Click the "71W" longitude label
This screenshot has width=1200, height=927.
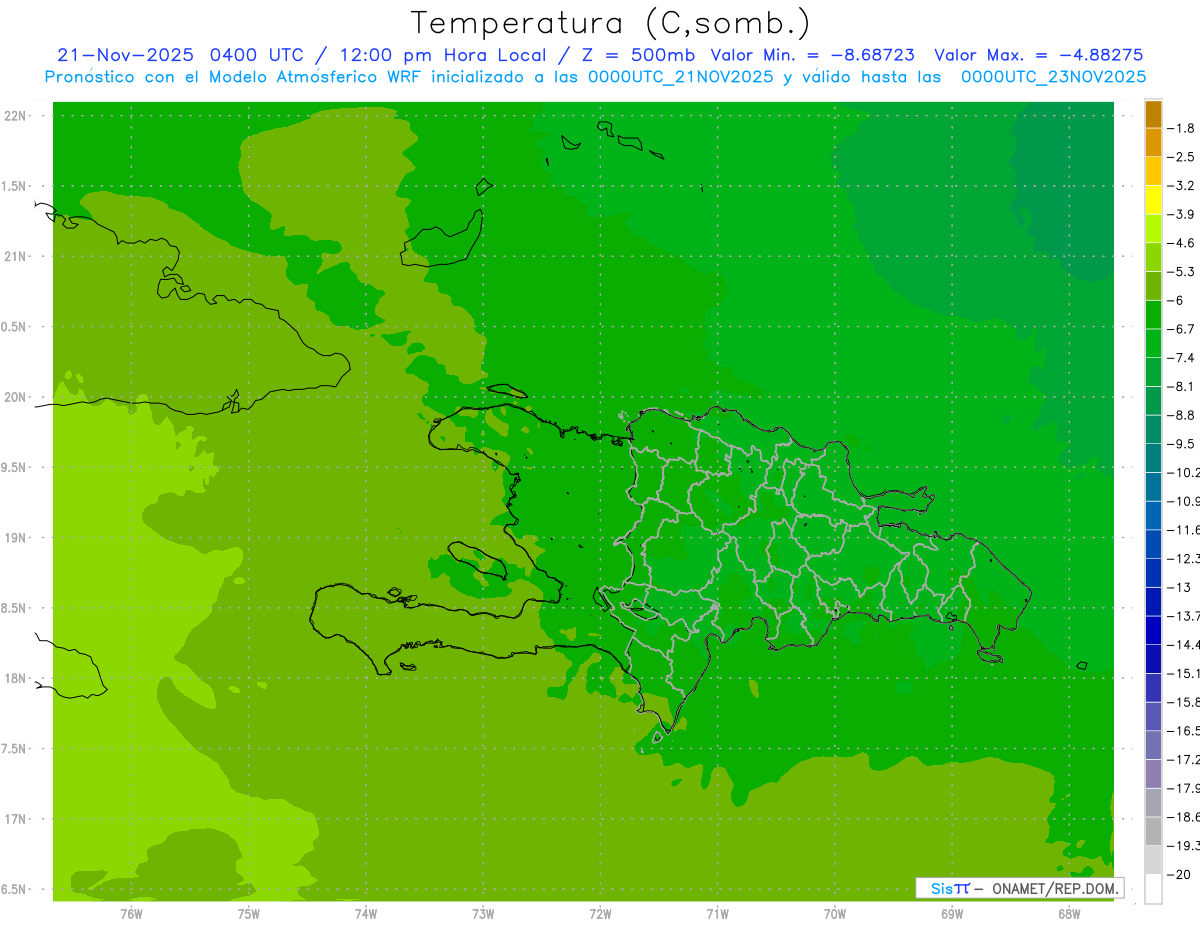[x=717, y=914]
